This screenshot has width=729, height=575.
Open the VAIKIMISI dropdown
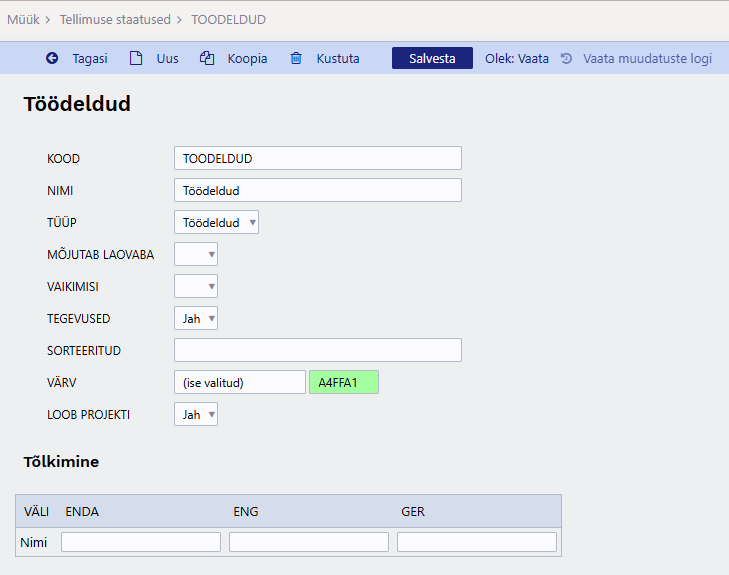coord(196,286)
